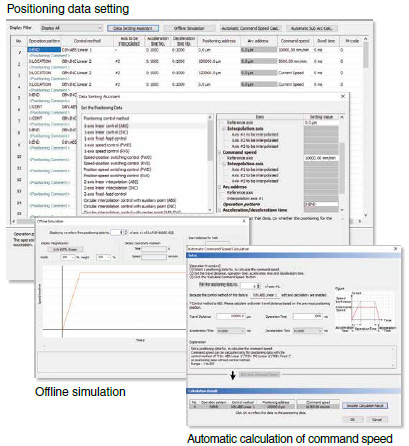Choose 1-axis speed control (RVS) method

107,151
